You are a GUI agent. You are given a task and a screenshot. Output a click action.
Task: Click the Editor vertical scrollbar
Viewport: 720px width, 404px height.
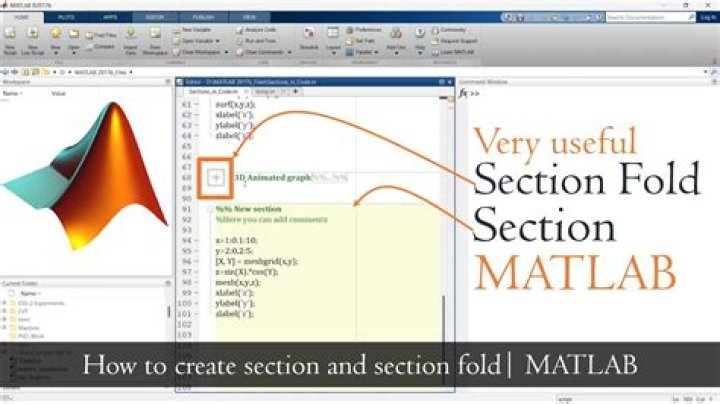444,340
